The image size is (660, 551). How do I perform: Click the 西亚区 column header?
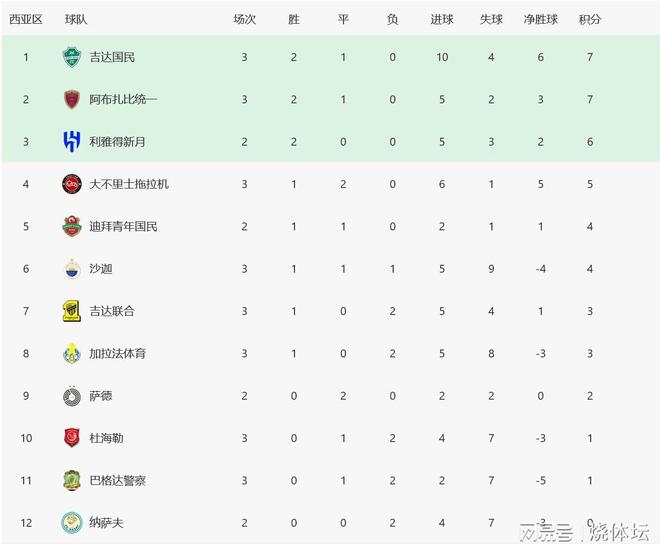(x=25, y=19)
